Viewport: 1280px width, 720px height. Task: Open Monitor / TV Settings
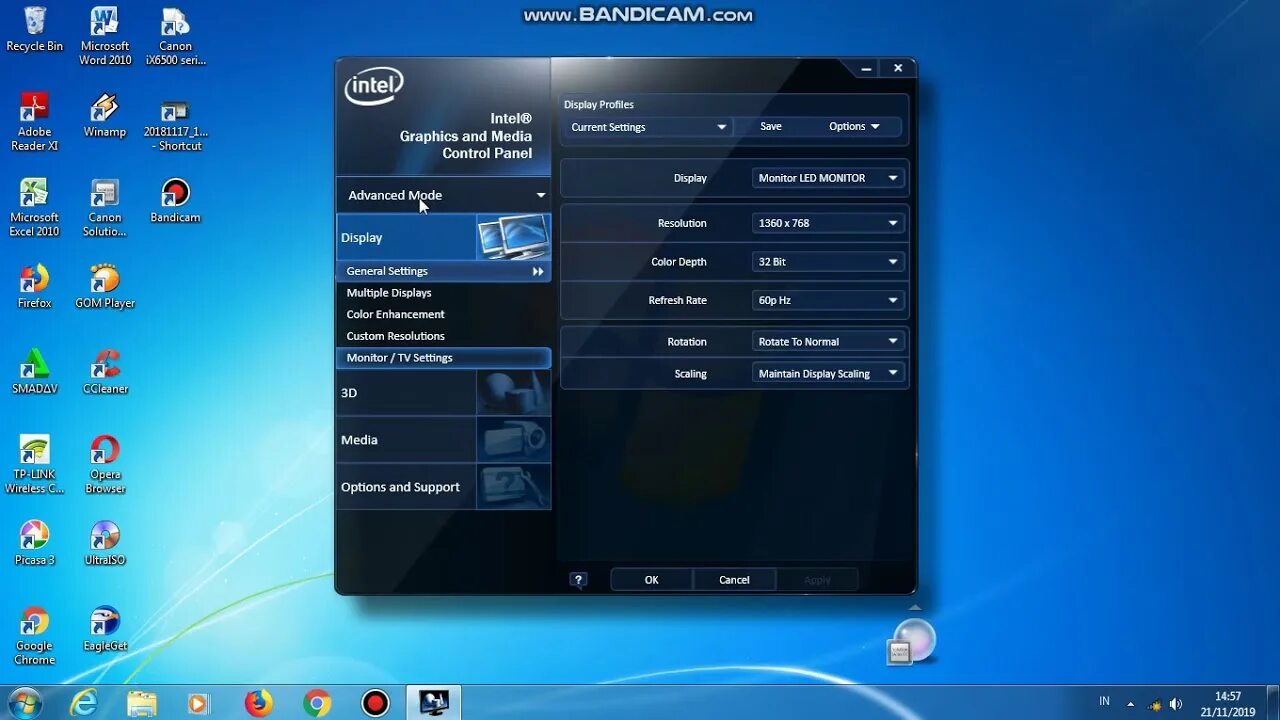tap(444, 358)
